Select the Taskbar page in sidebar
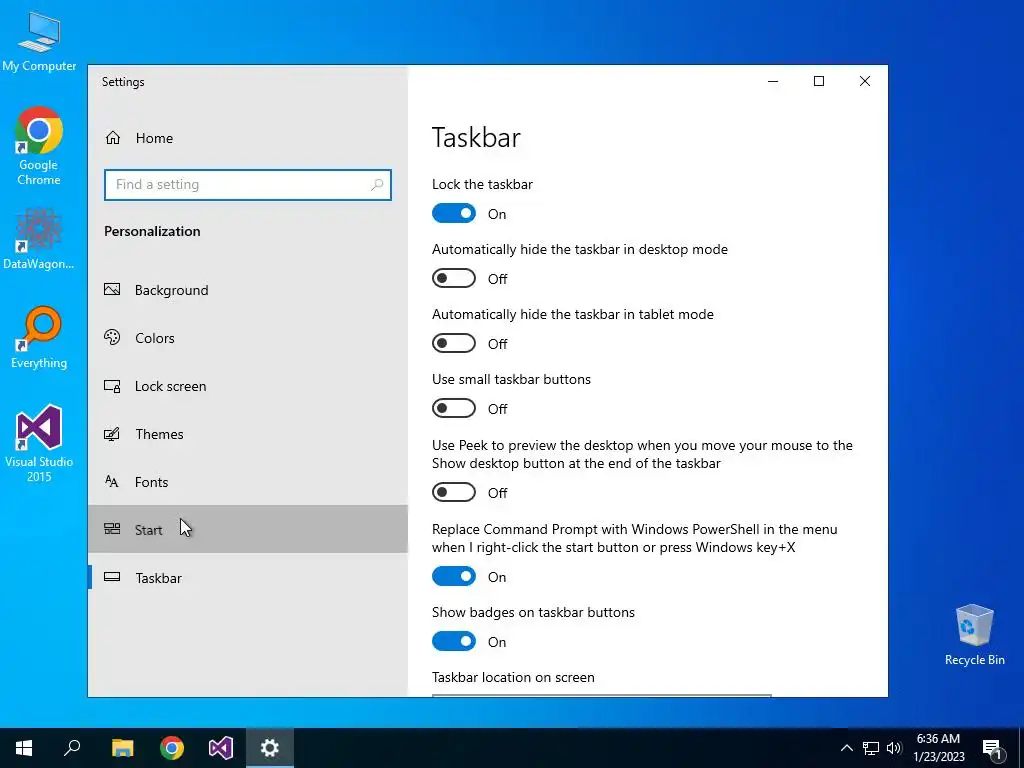This screenshot has width=1024, height=768. (x=248, y=578)
